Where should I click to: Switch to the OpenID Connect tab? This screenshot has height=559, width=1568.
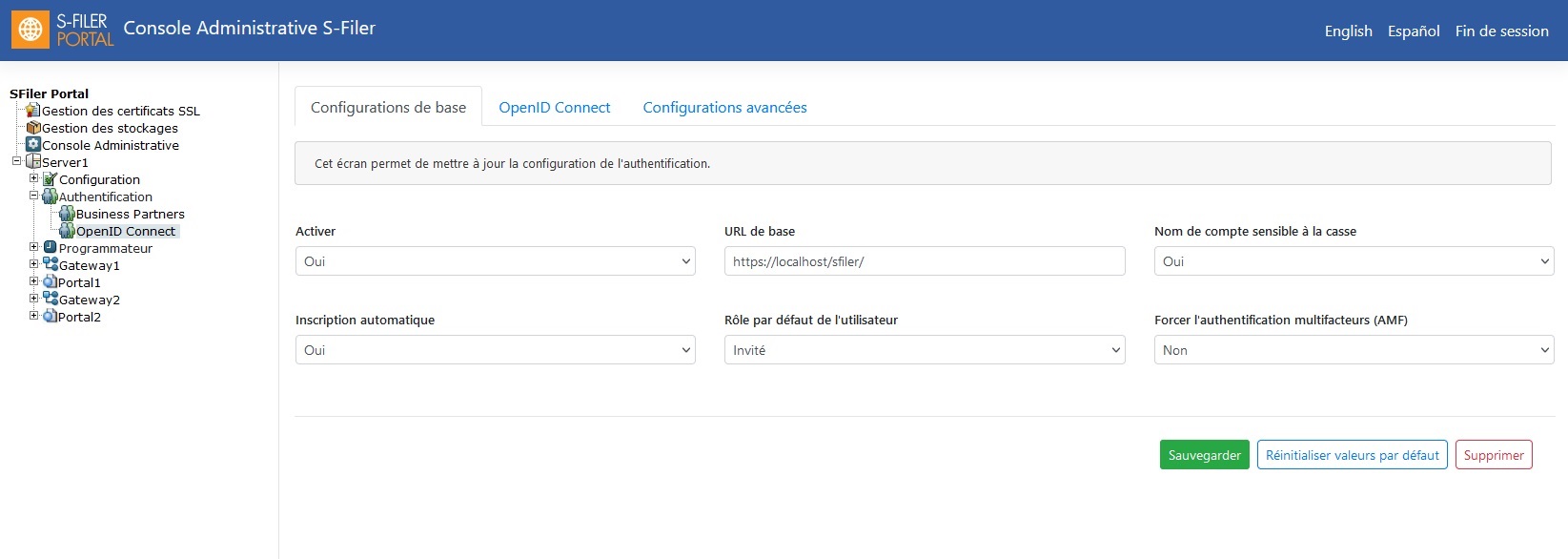coord(555,107)
